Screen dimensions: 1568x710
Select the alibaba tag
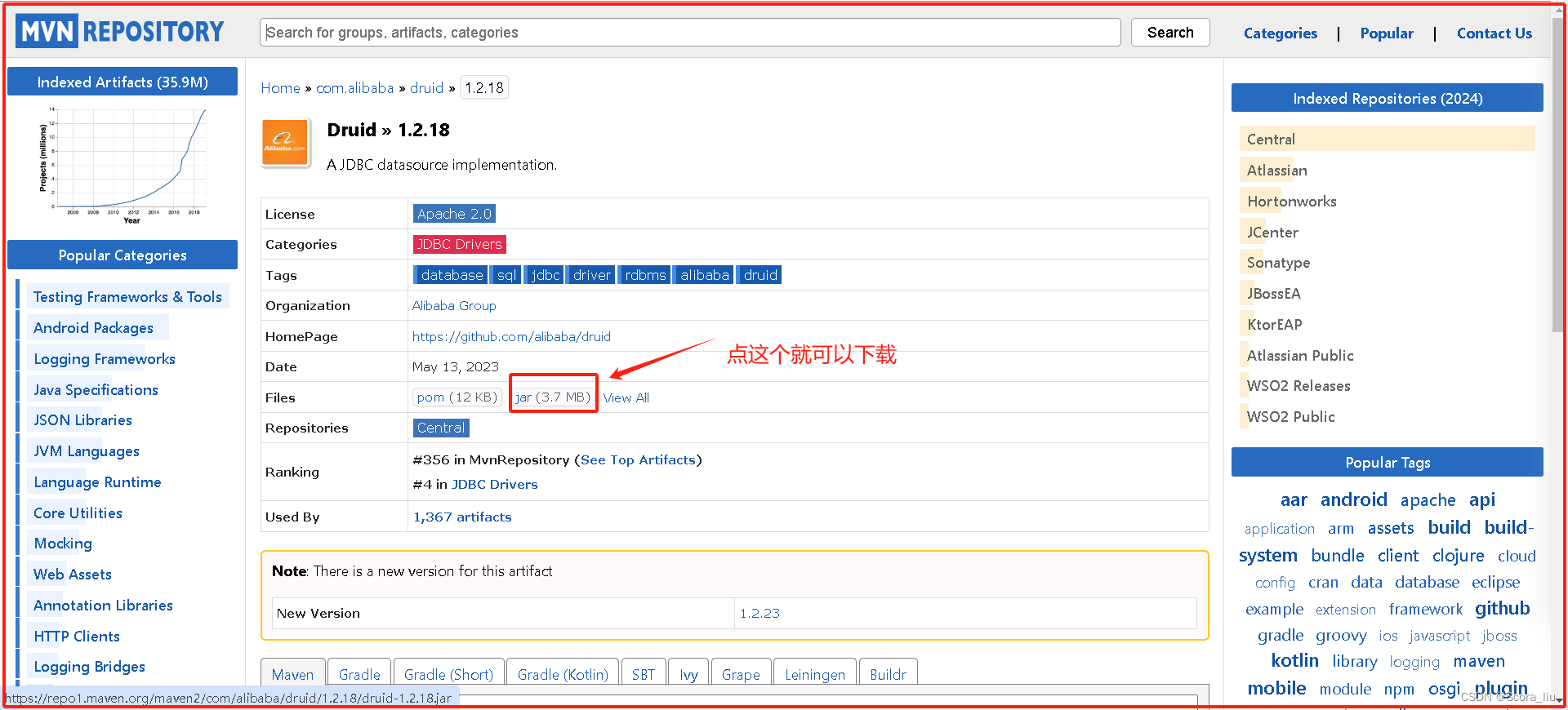click(x=704, y=275)
